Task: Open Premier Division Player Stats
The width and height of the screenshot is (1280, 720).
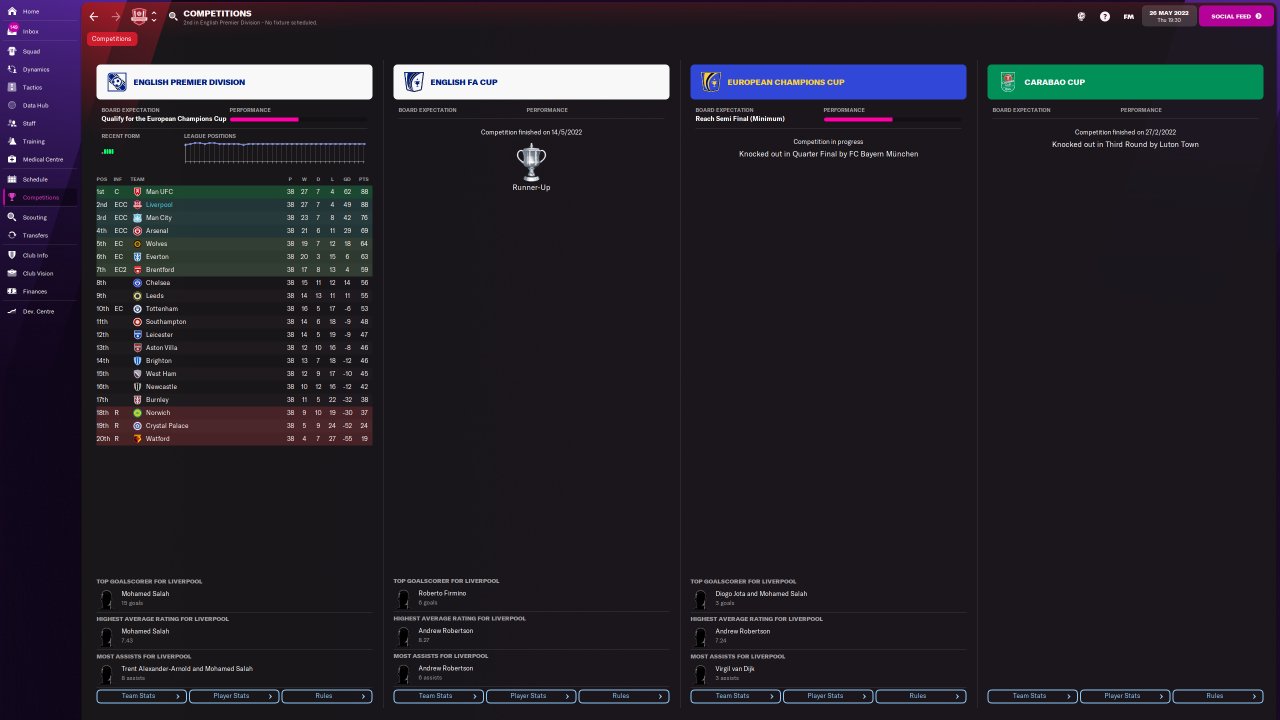Action: click(233, 696)
